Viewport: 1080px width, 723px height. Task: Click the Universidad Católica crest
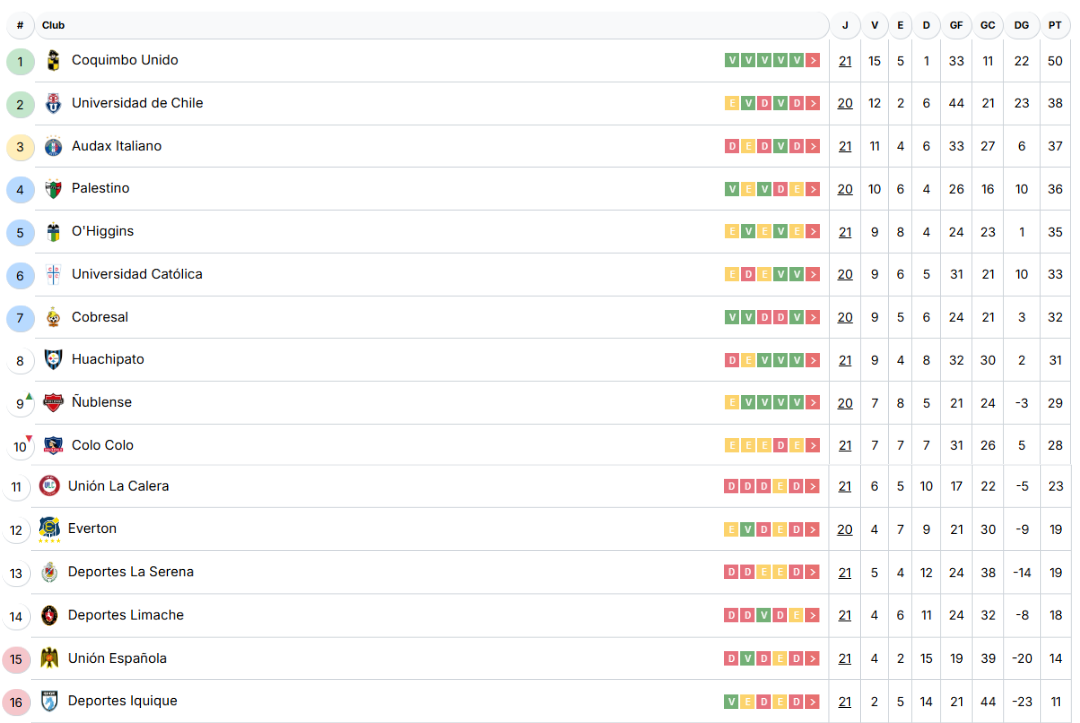click(53, 274)
